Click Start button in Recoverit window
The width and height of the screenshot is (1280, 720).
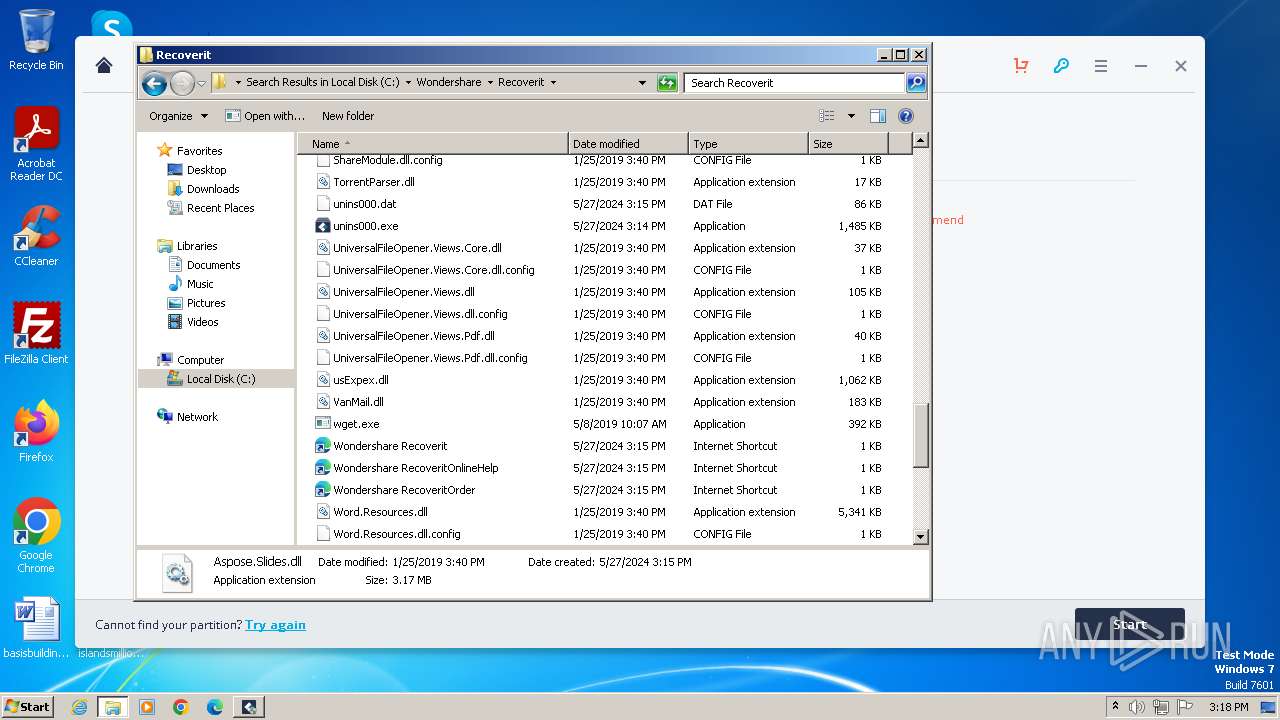click(1130, 625)
